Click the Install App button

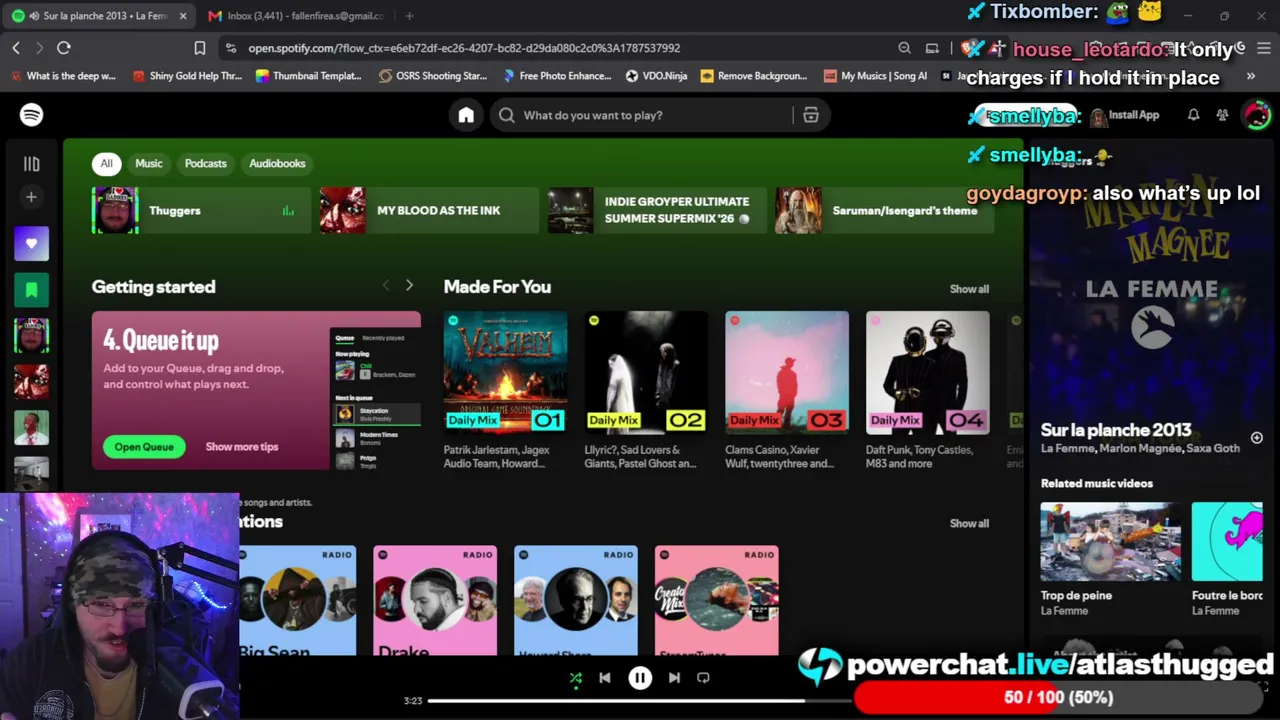click(1125, 115)
